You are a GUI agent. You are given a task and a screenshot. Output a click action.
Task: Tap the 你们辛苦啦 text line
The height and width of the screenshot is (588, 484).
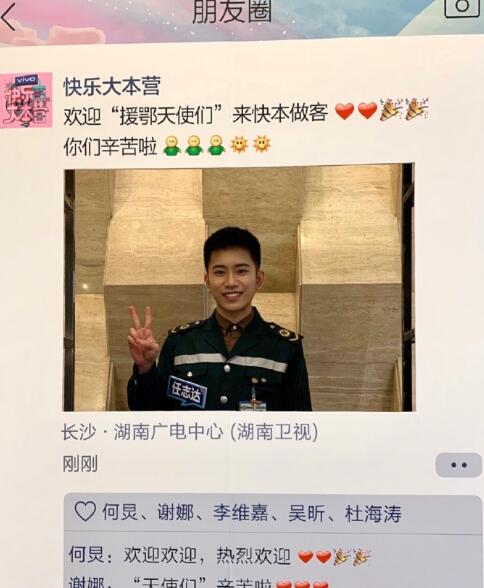(x=110, y=146)
